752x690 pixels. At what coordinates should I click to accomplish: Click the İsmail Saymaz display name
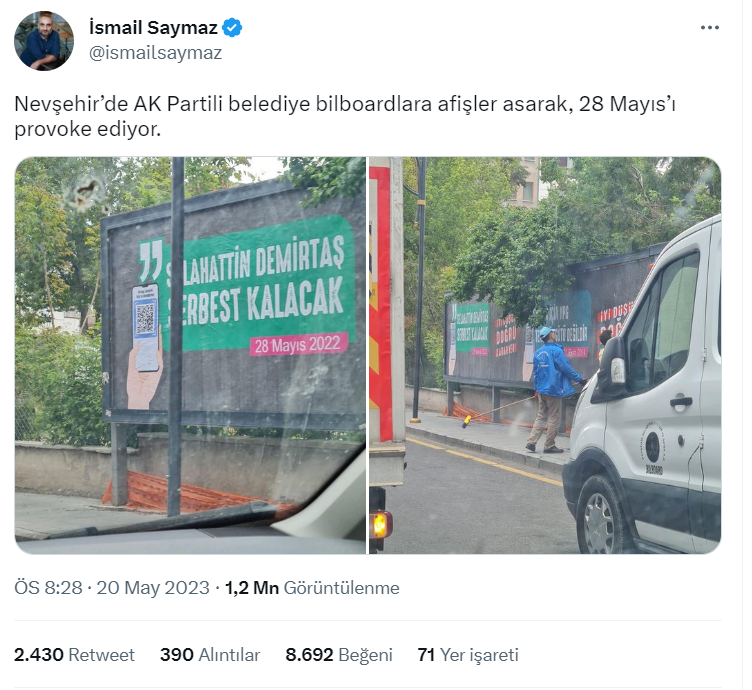pos(153,28)
